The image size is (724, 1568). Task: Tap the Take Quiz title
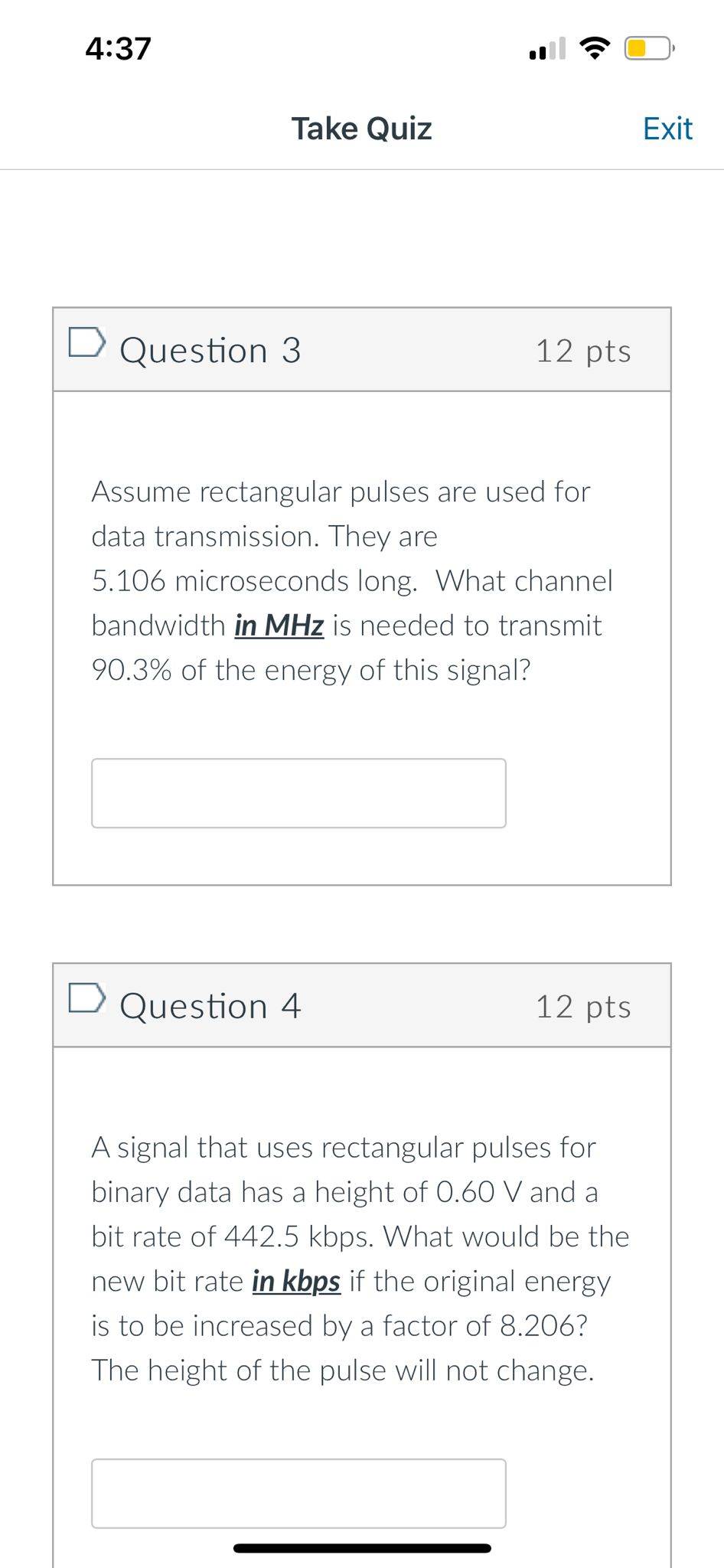362,129
